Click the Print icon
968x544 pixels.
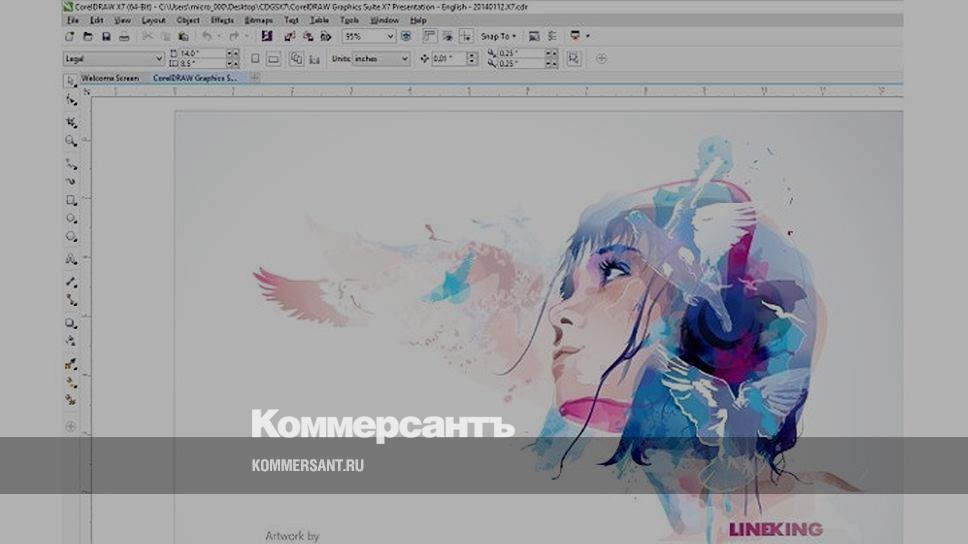pos(124,36)
